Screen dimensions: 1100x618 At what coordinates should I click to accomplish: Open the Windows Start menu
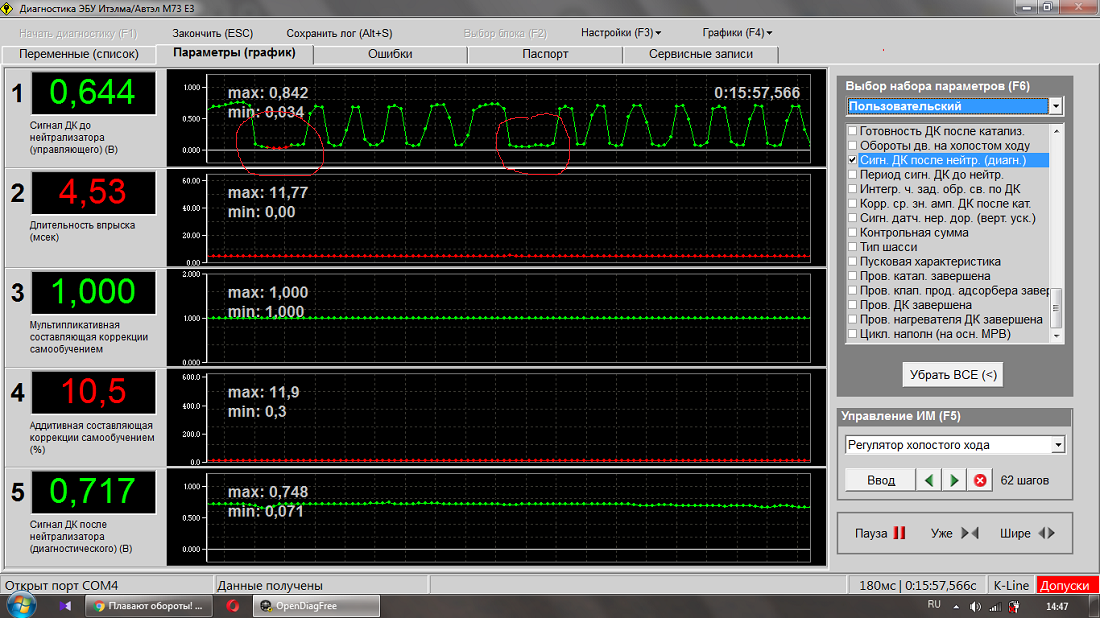[21, 605]
